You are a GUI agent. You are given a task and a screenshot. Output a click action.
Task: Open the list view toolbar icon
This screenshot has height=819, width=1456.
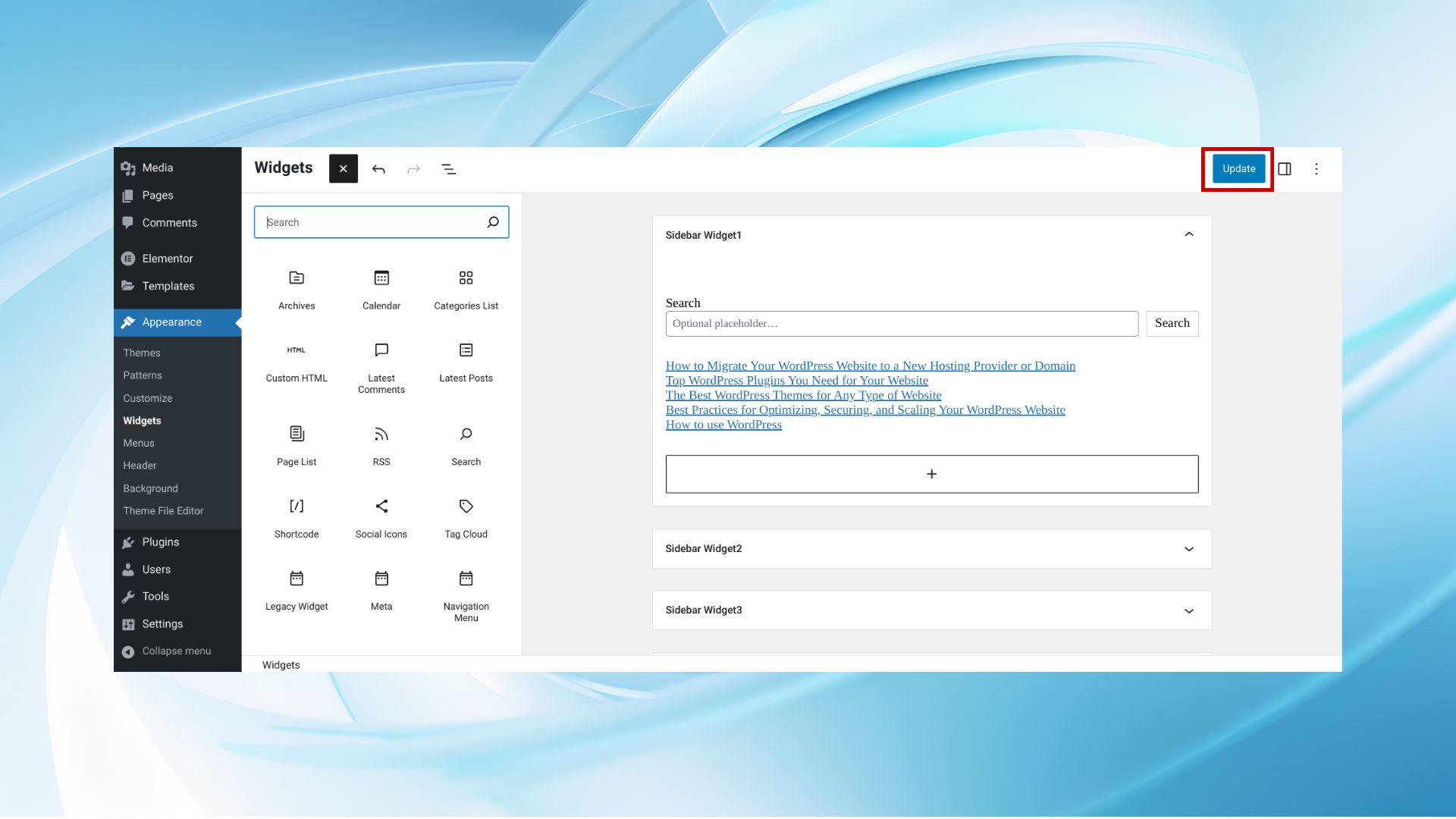point(449,169)
